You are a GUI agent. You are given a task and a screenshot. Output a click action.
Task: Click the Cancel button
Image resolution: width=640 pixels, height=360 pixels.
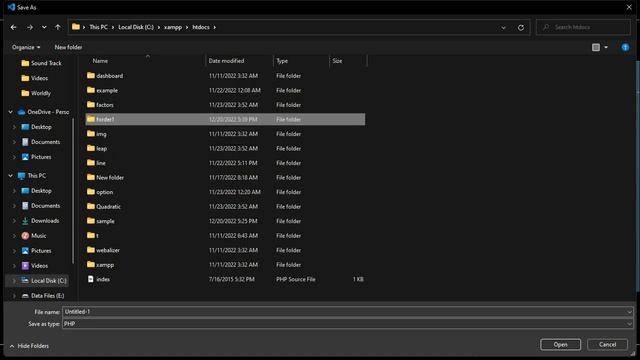click(607, 344)
